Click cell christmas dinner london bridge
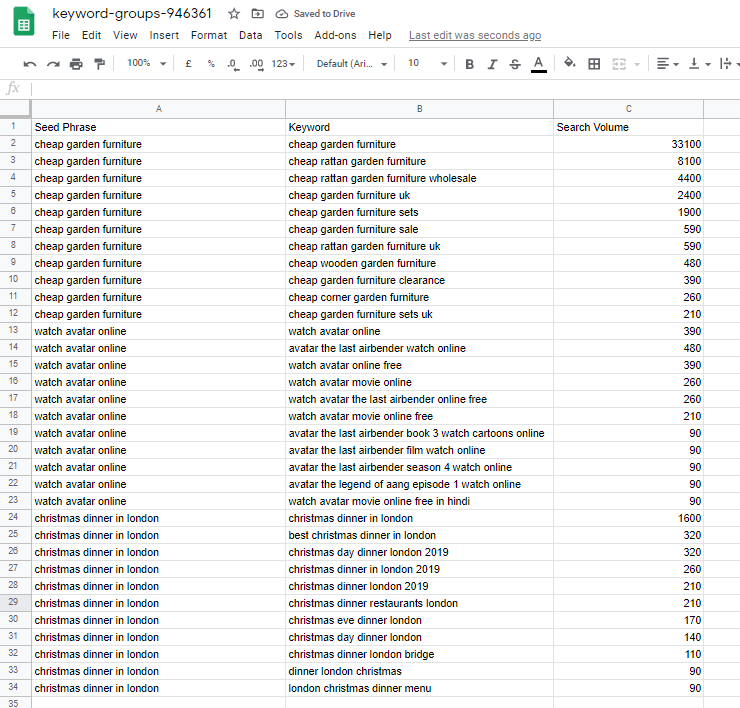The image size is (740, 708). click(x=420, y=654)
